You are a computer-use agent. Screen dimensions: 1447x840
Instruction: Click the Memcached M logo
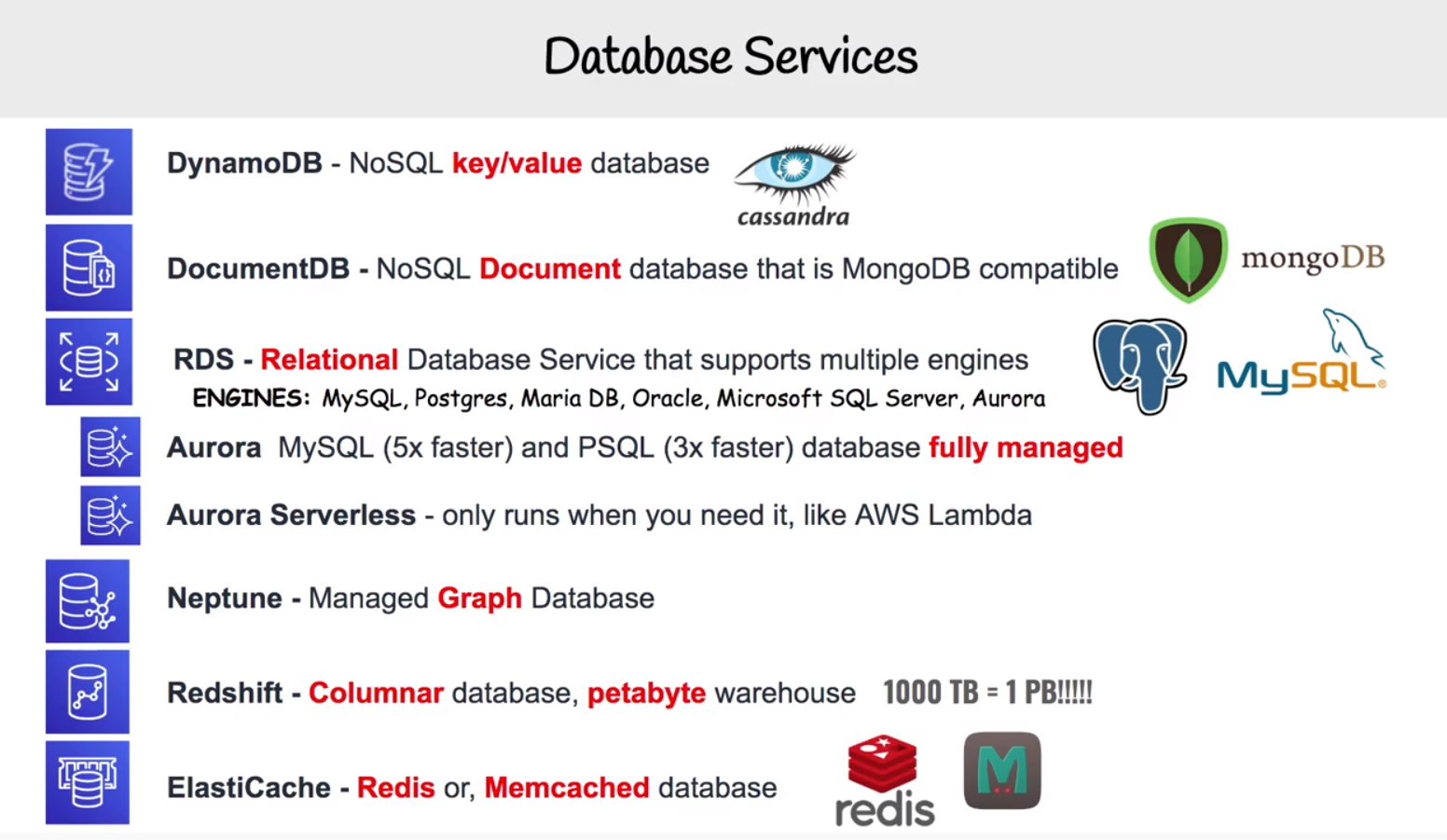coord(1002,770)
